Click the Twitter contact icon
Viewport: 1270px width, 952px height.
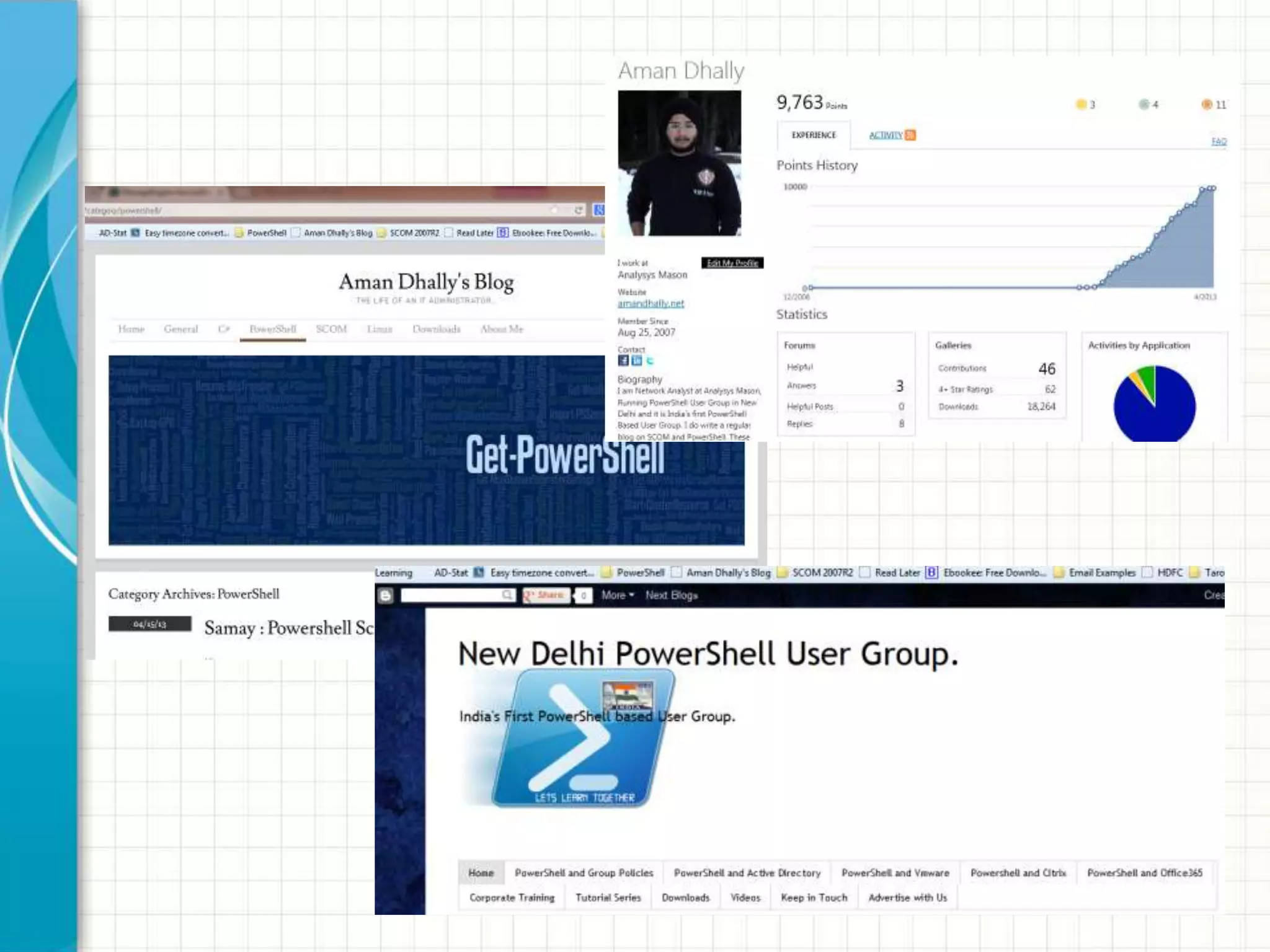tap(650, 360)
